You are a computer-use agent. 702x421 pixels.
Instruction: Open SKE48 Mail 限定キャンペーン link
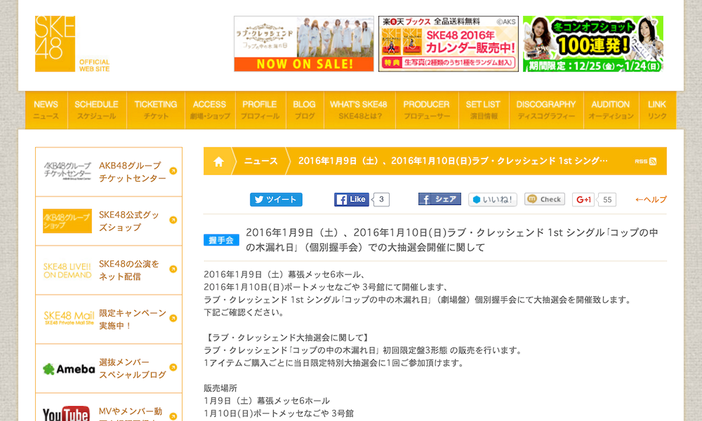pos(109,319)
